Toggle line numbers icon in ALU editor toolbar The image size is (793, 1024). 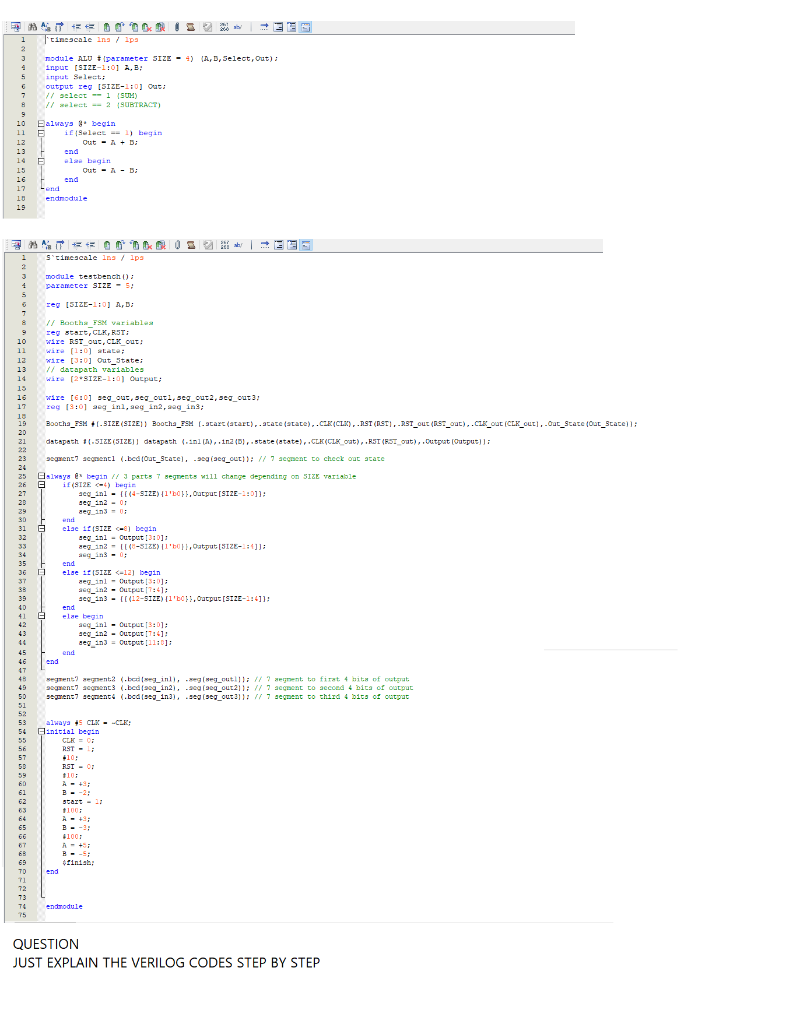click(223, 27)
